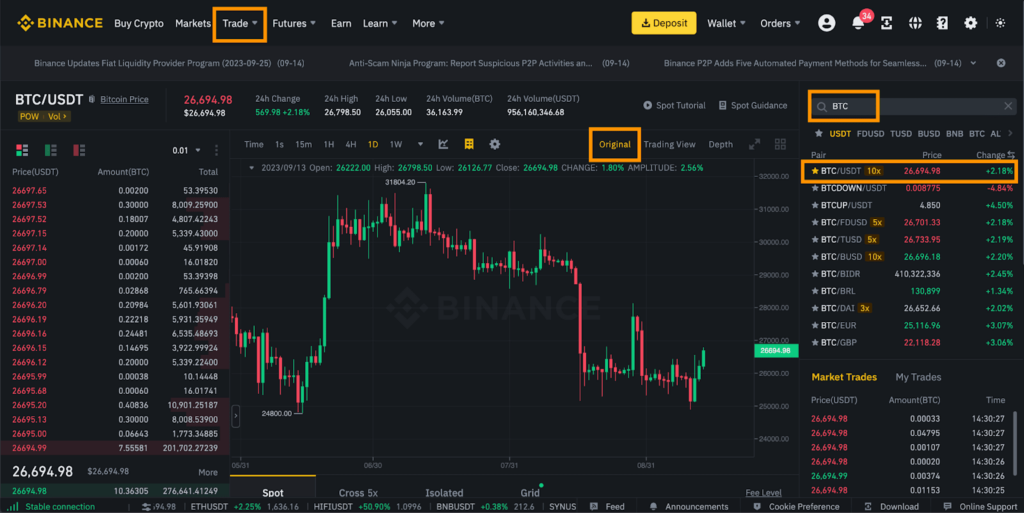Go to Buy Crypto
Viewport: 1024px width, 513px height.
coord(138,23)
